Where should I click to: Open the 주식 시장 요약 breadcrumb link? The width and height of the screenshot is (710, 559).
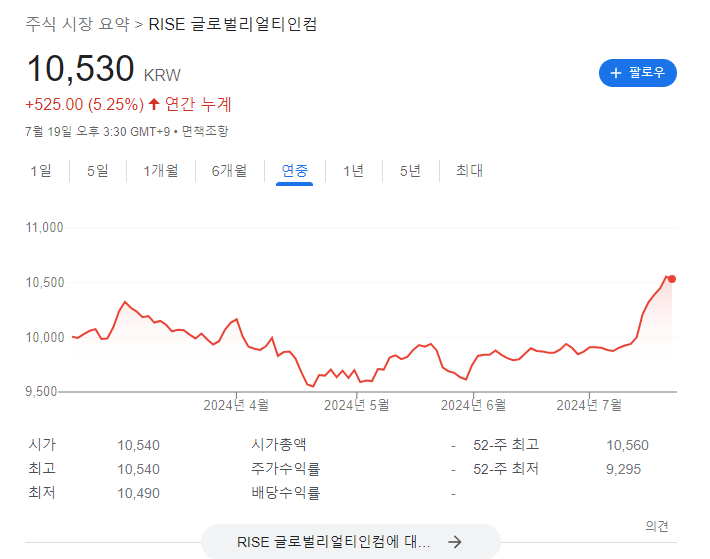(77, 24)
